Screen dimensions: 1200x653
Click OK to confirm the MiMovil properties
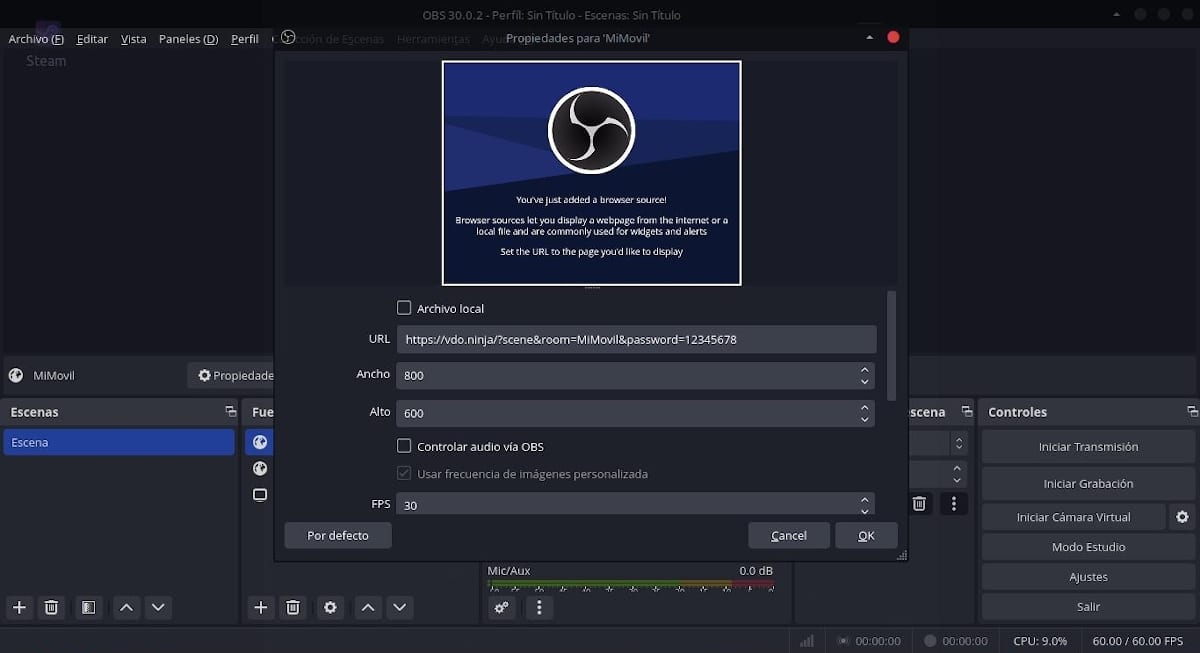click(x=866, y=535)
